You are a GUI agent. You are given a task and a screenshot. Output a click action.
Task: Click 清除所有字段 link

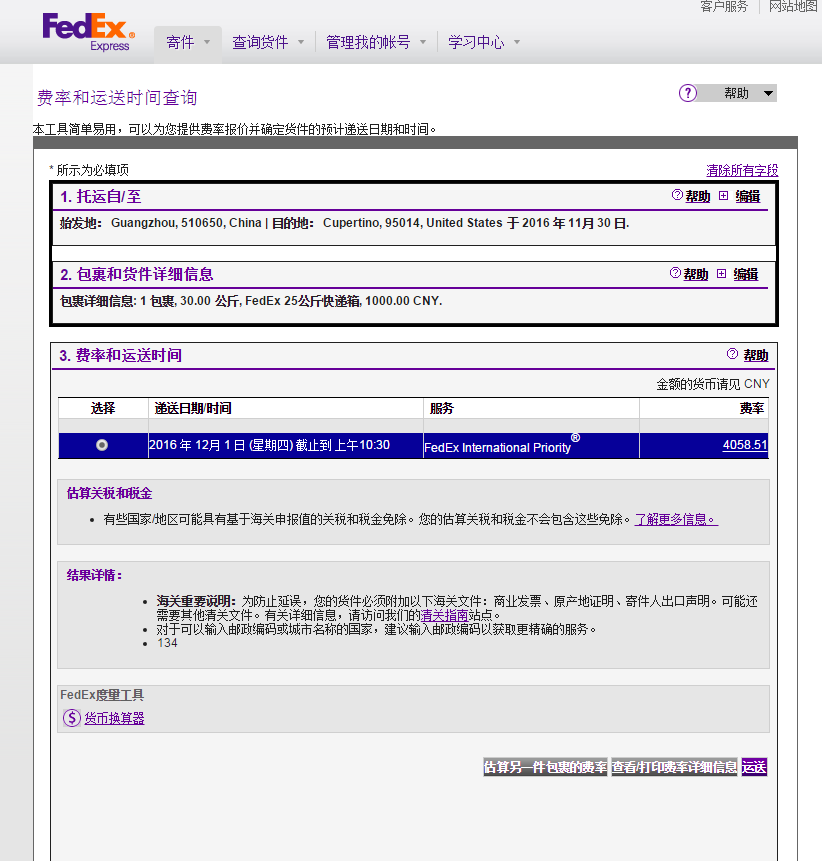click(742, 170)
